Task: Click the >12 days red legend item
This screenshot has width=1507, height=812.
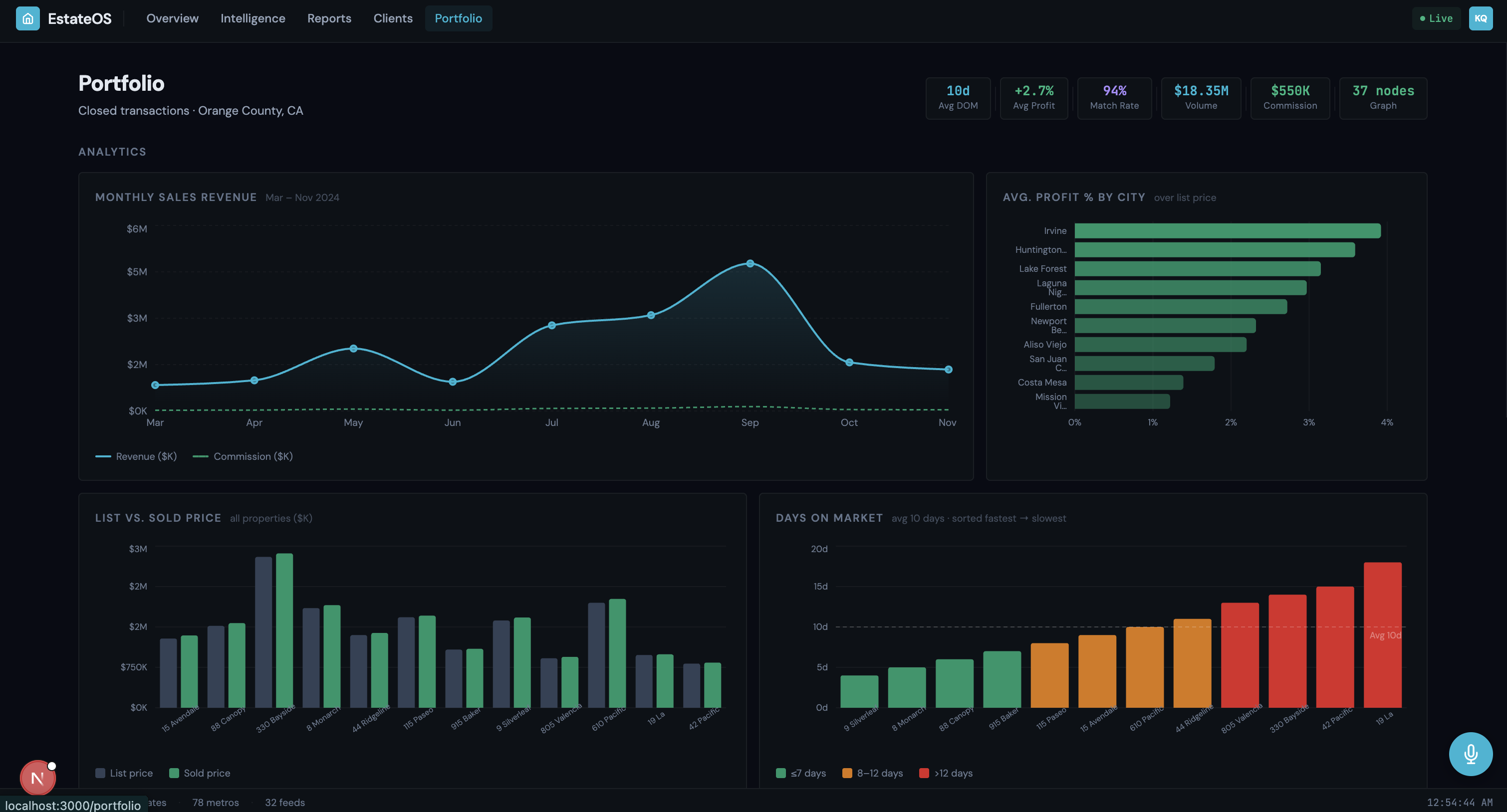Action: click(946, 773)
